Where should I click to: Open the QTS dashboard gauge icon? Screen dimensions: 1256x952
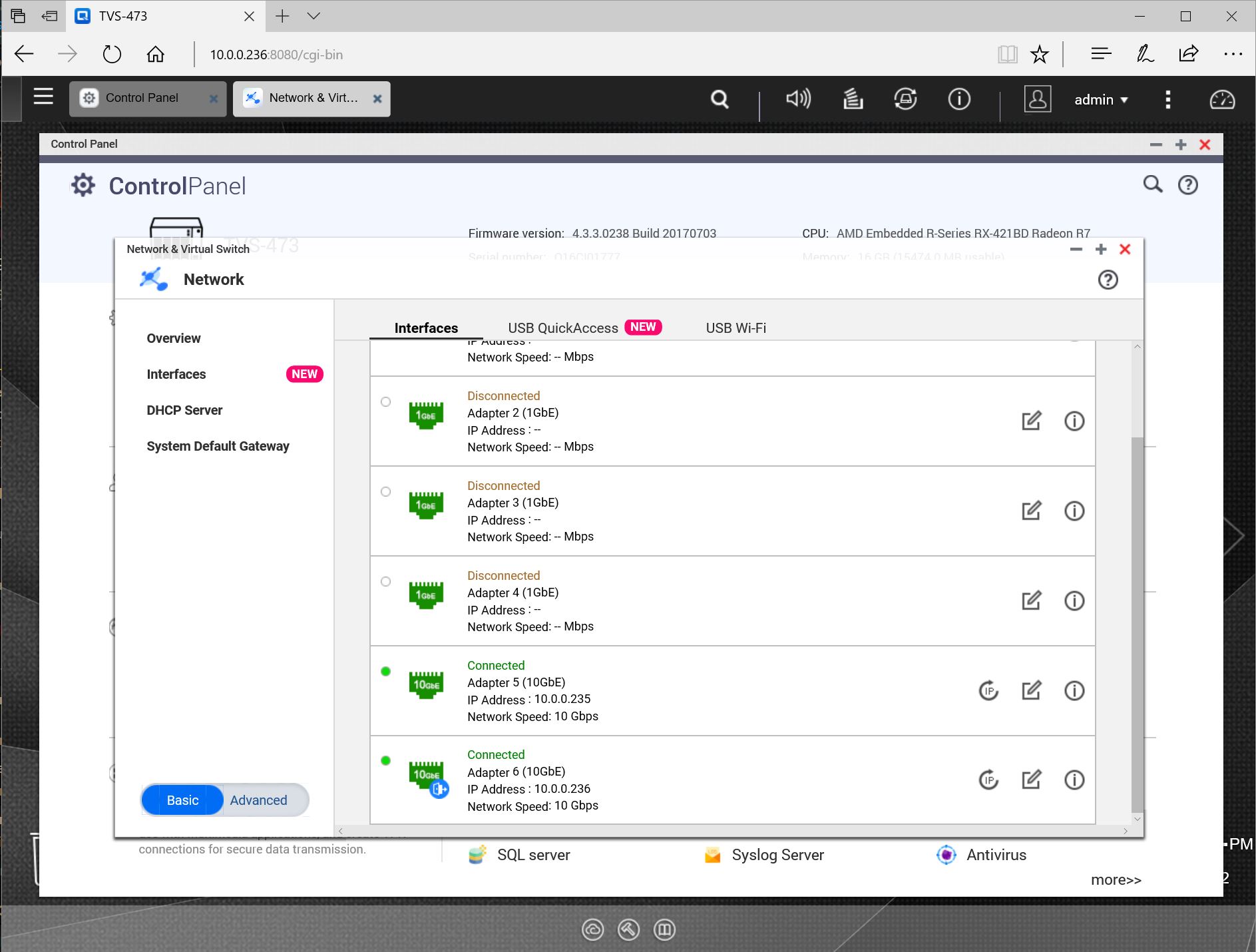tap(1221, 99)
